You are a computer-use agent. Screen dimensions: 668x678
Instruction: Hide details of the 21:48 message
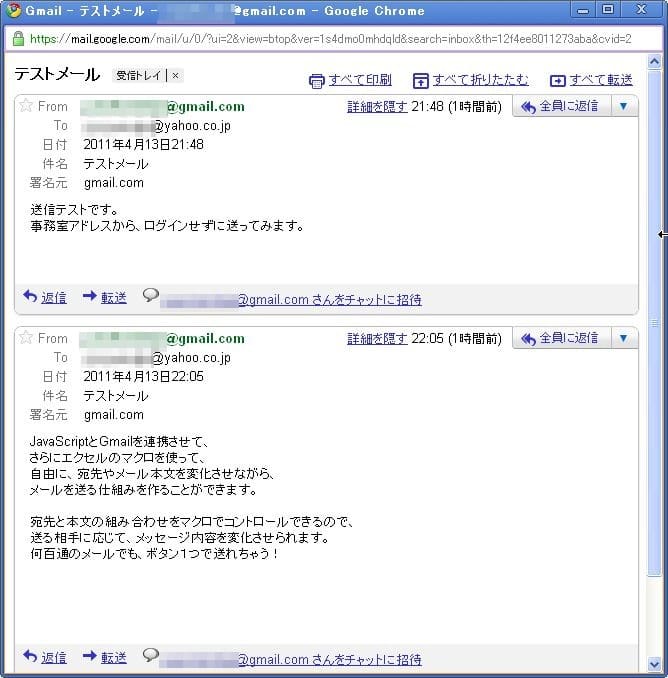click(x=377, y=107)
